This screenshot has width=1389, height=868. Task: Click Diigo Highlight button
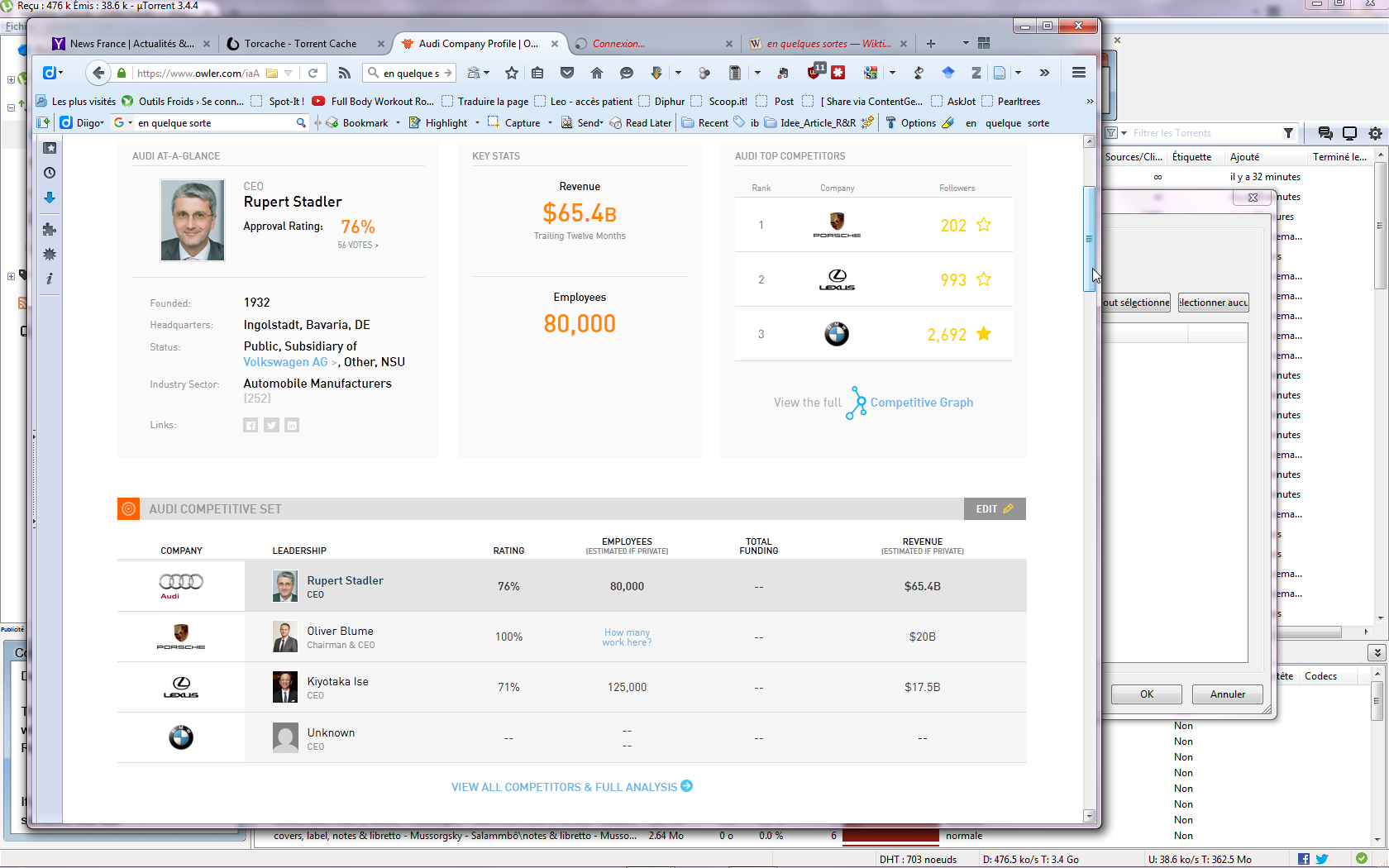pos(439,122)
